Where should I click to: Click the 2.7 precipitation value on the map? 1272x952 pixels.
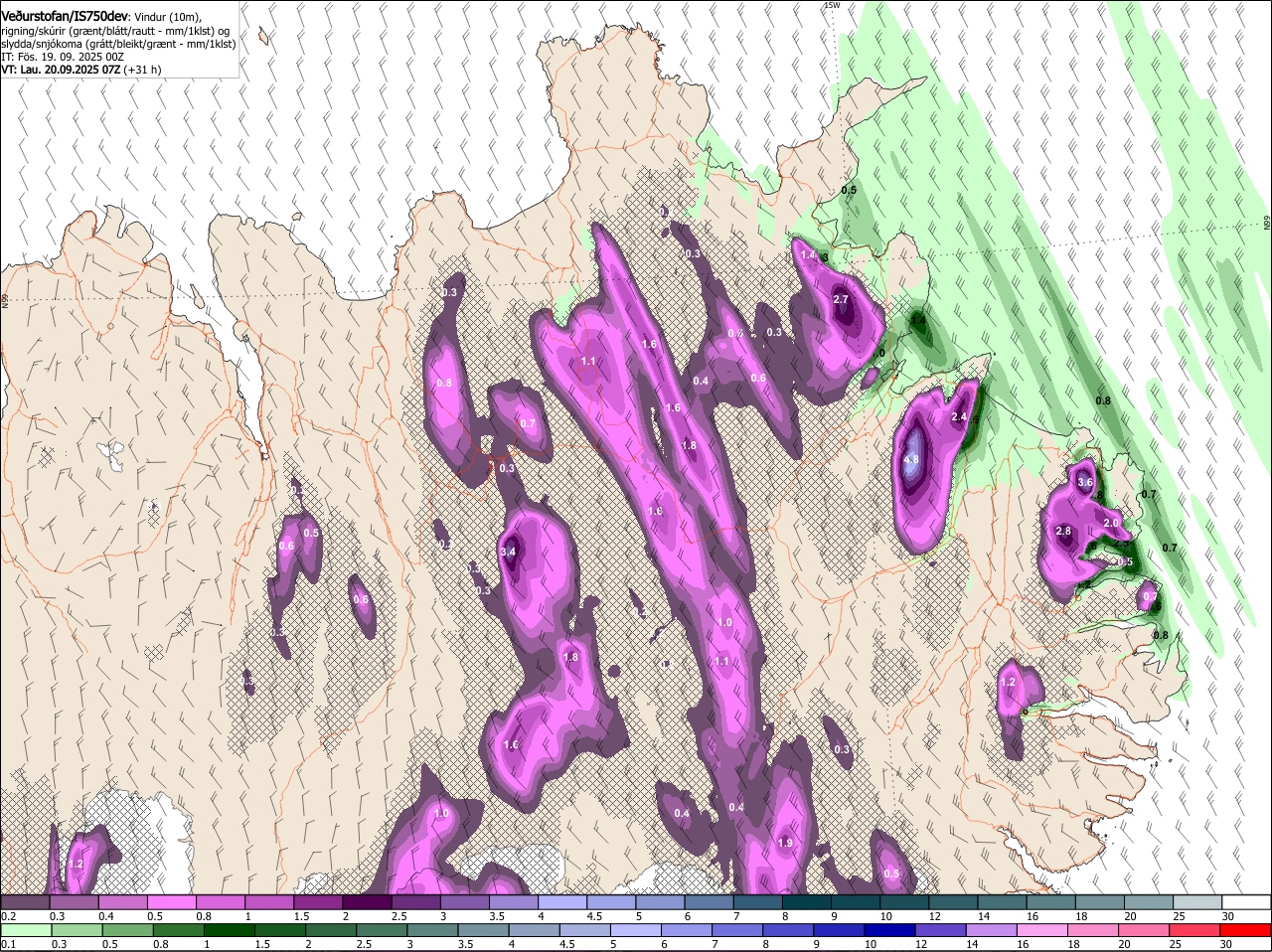[841, 299]
